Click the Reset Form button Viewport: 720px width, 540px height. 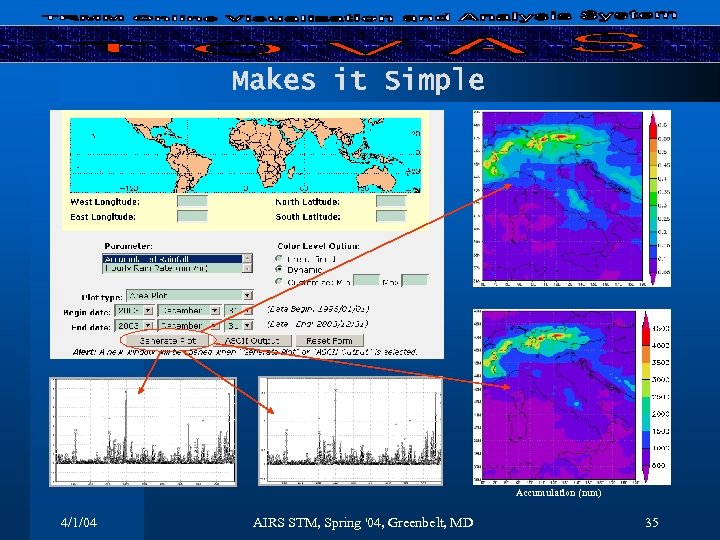[x=329, y=341]
